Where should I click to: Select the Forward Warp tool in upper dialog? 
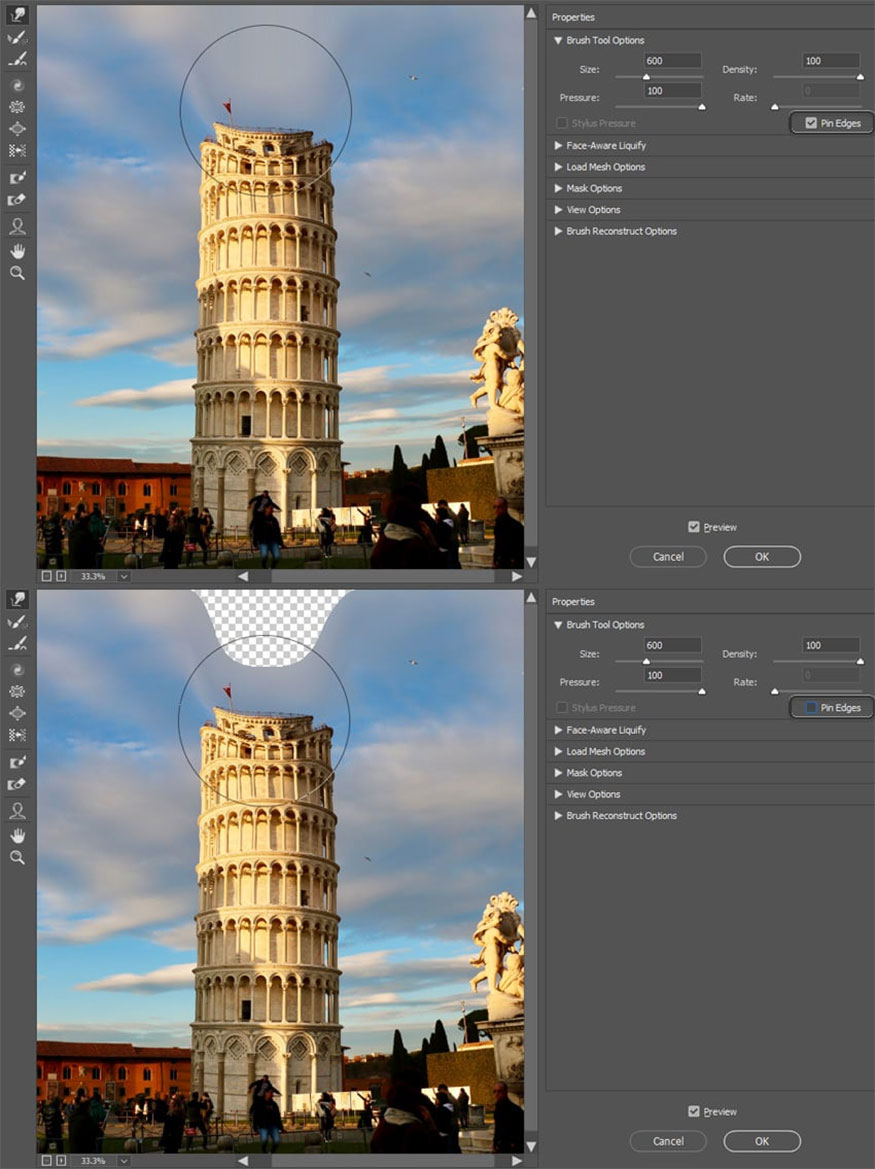(17, 15)
